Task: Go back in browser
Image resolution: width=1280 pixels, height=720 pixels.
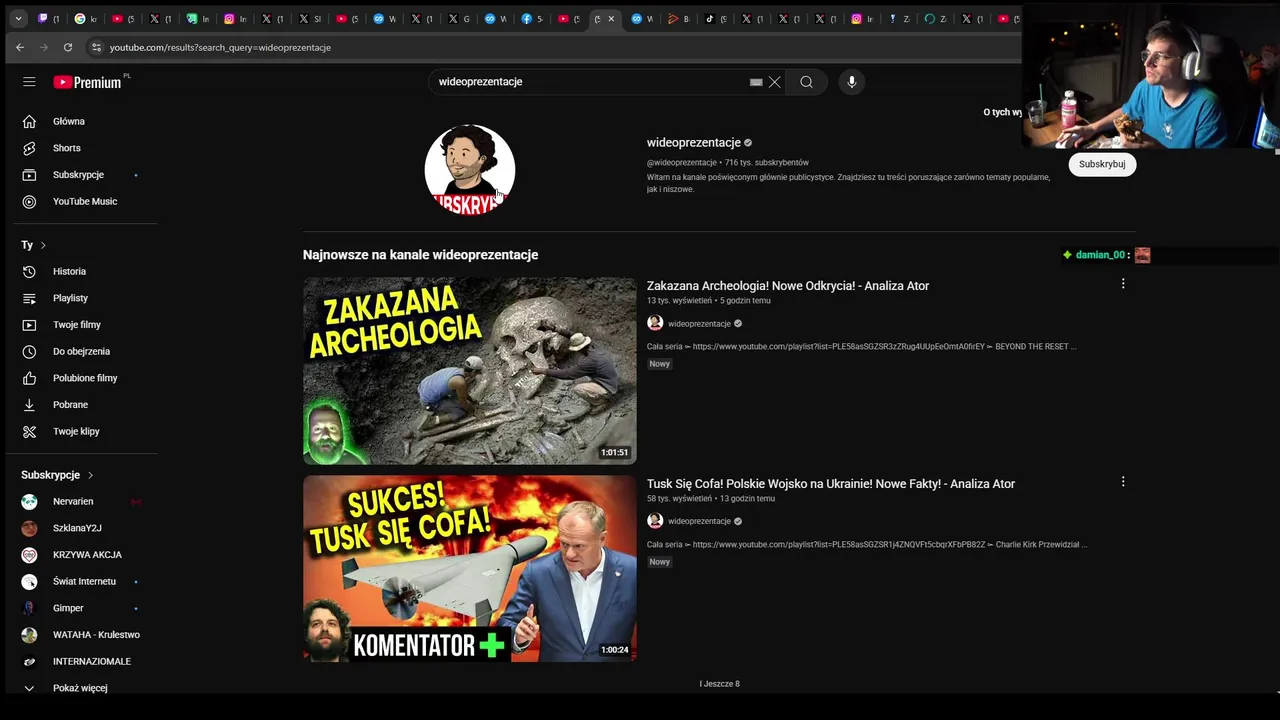Action: click(20, 47)
